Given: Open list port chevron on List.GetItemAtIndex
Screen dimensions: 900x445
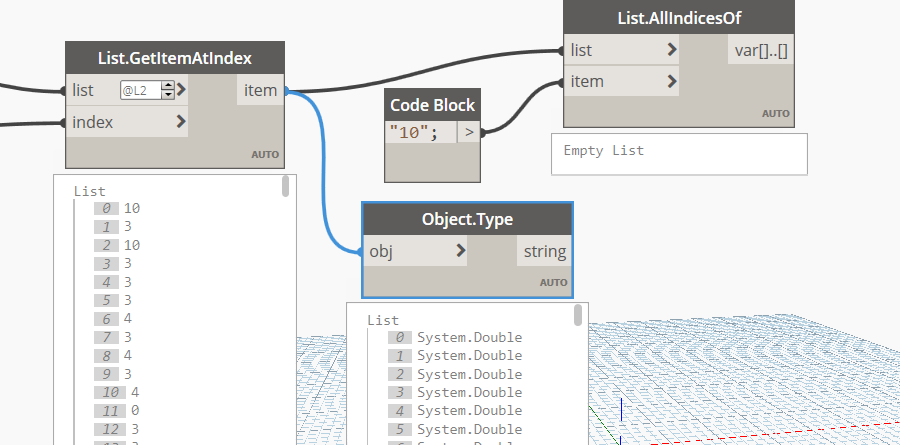Looking at the screenshot, I should (181, 90).
